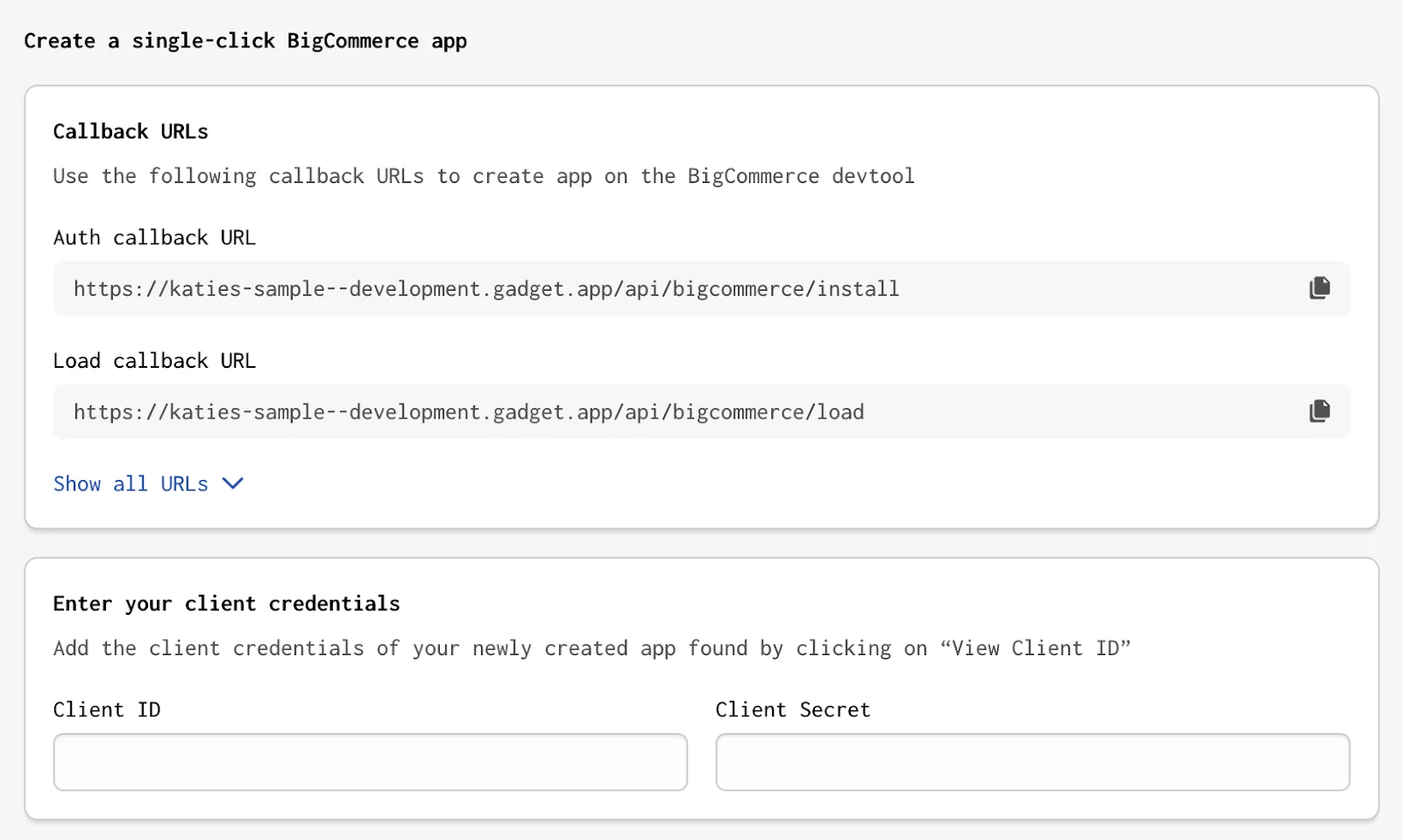Copy the Load callback URL
The height and width of the screenshot is (840, 1402).
tap(1320, 411)
